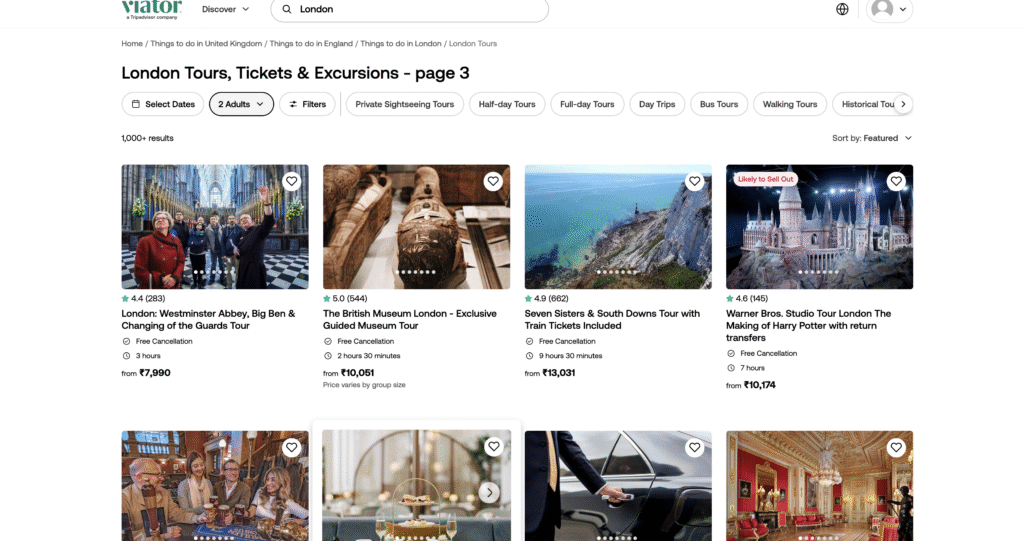Screen dimensions: 1024x541
Task: Select the Half-day Tours category chip
Action: click(507, 104)
